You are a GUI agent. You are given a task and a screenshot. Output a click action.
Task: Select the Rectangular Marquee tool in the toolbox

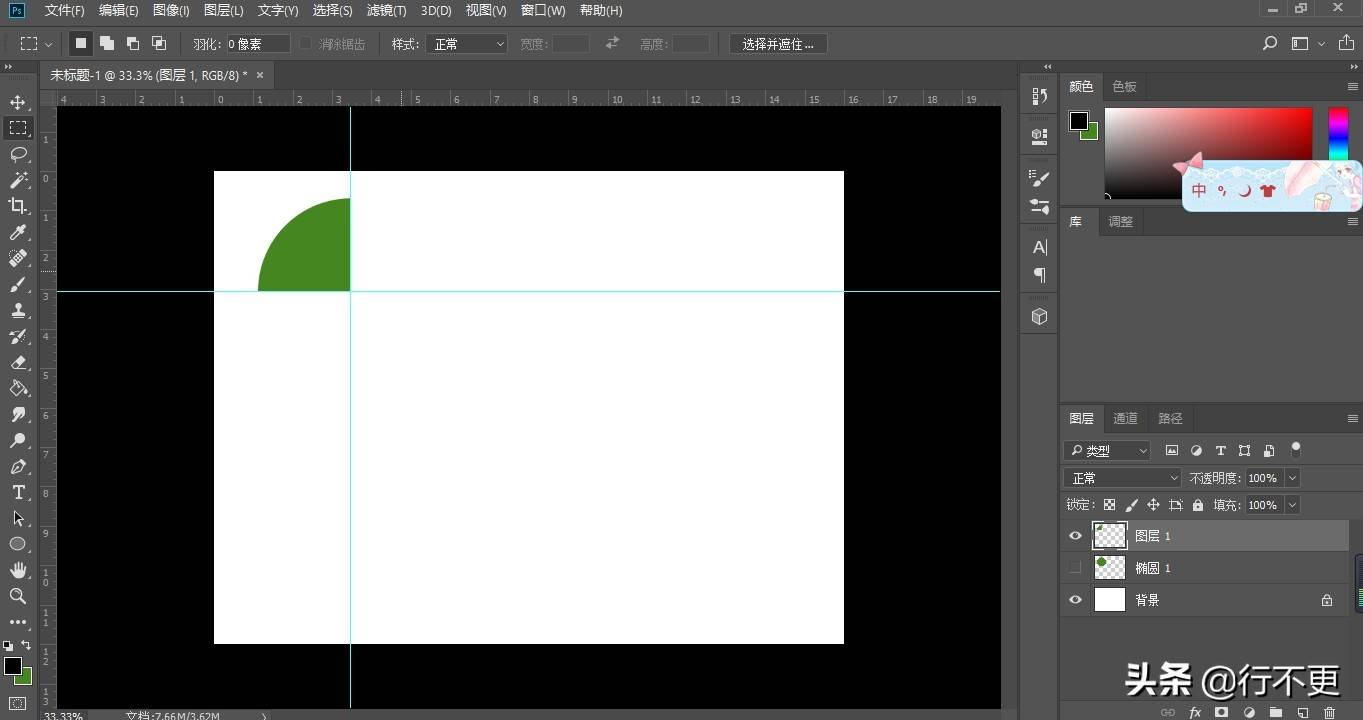coord(18,128)
